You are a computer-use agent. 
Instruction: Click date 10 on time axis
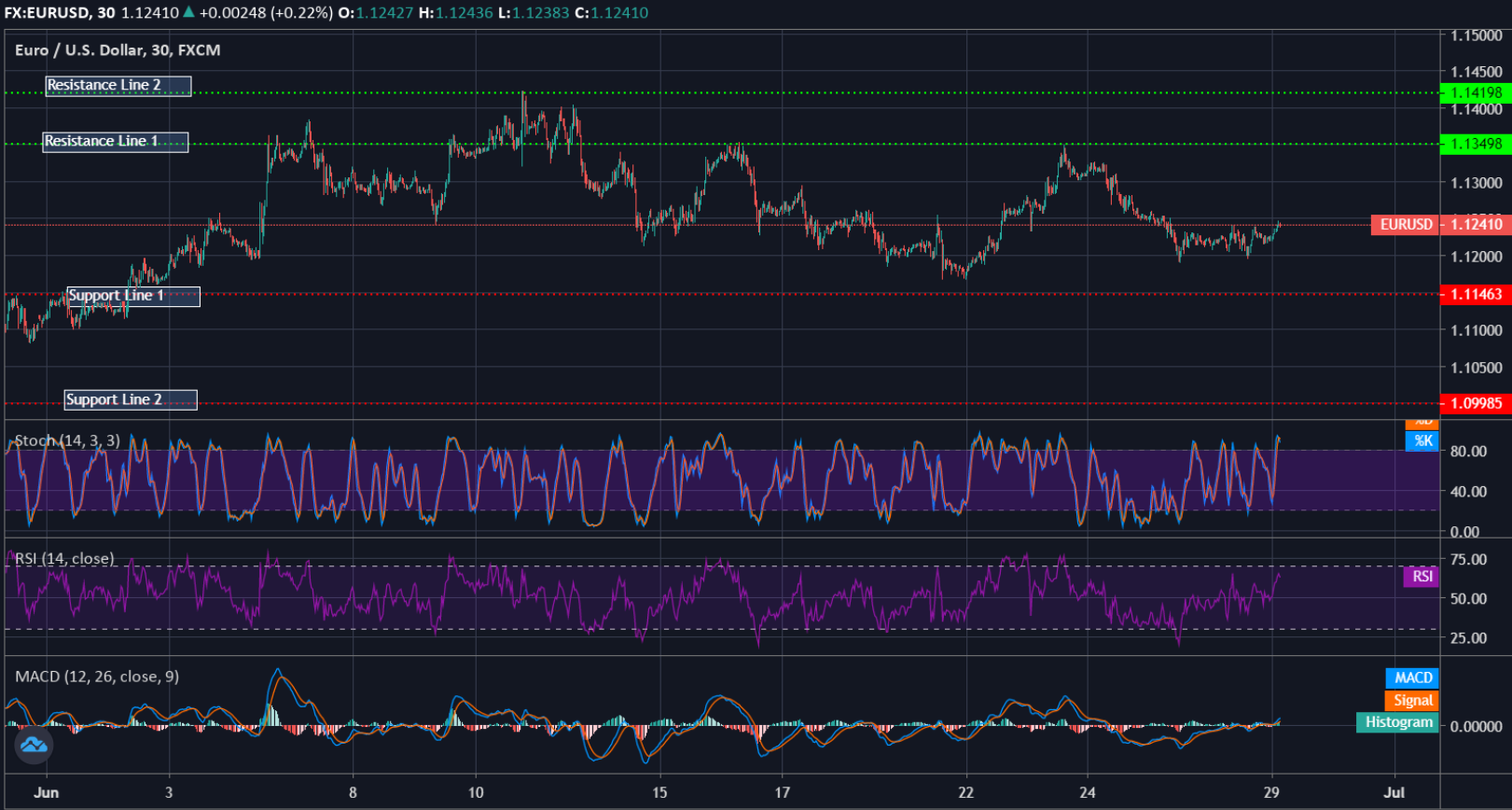pyautogui.click(x=476, y=792)
